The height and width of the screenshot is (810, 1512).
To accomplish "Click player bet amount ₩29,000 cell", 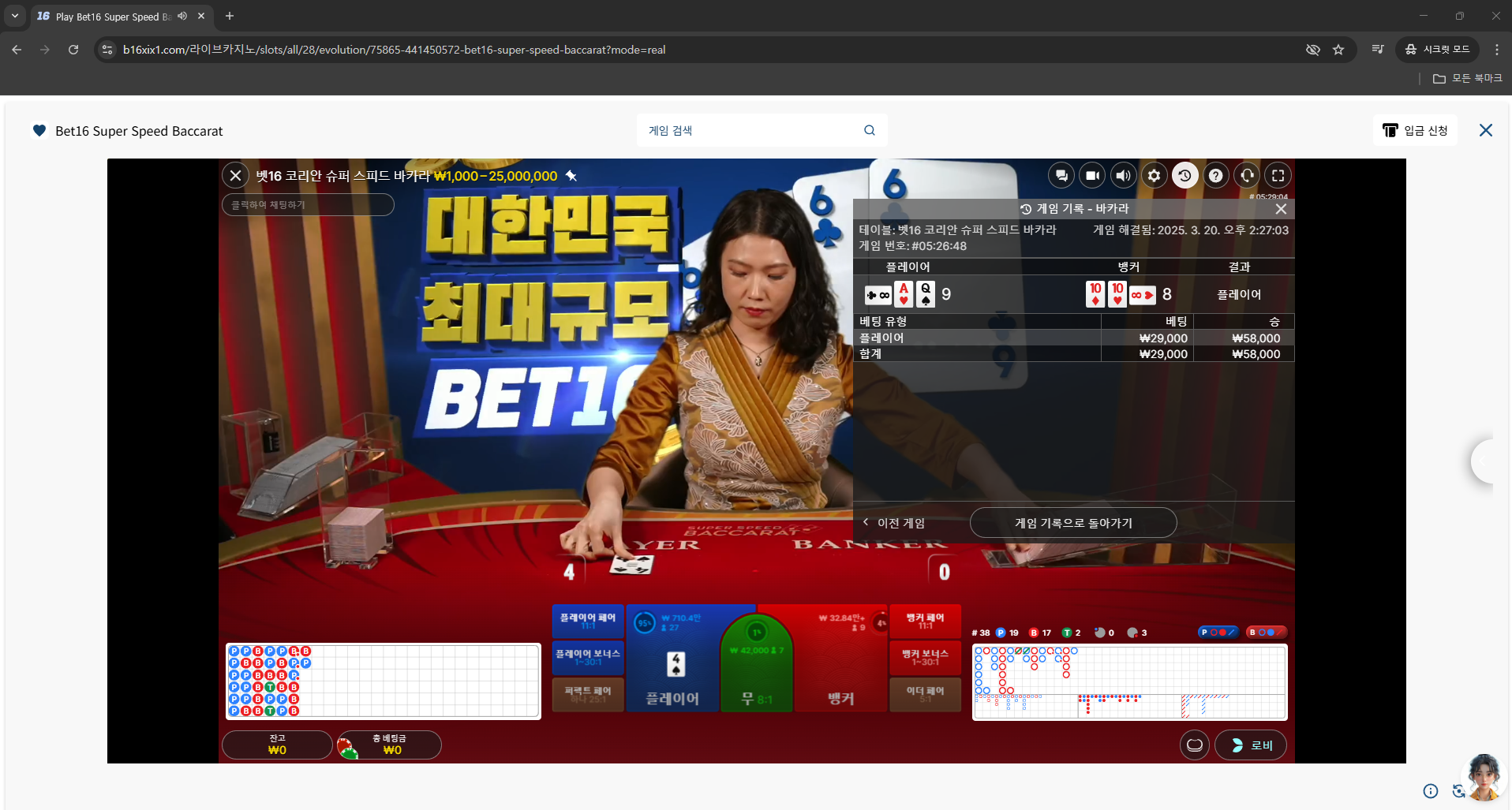I will (x=1163, y=338).
